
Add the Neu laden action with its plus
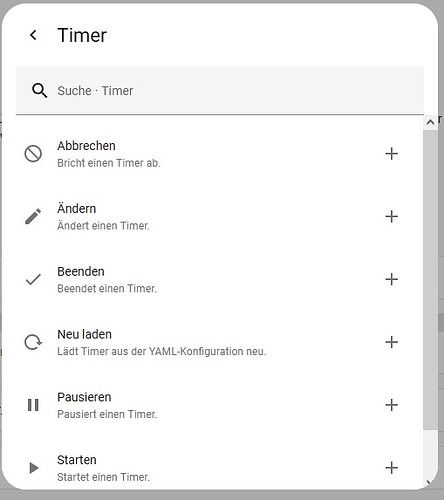pos(392,342)
